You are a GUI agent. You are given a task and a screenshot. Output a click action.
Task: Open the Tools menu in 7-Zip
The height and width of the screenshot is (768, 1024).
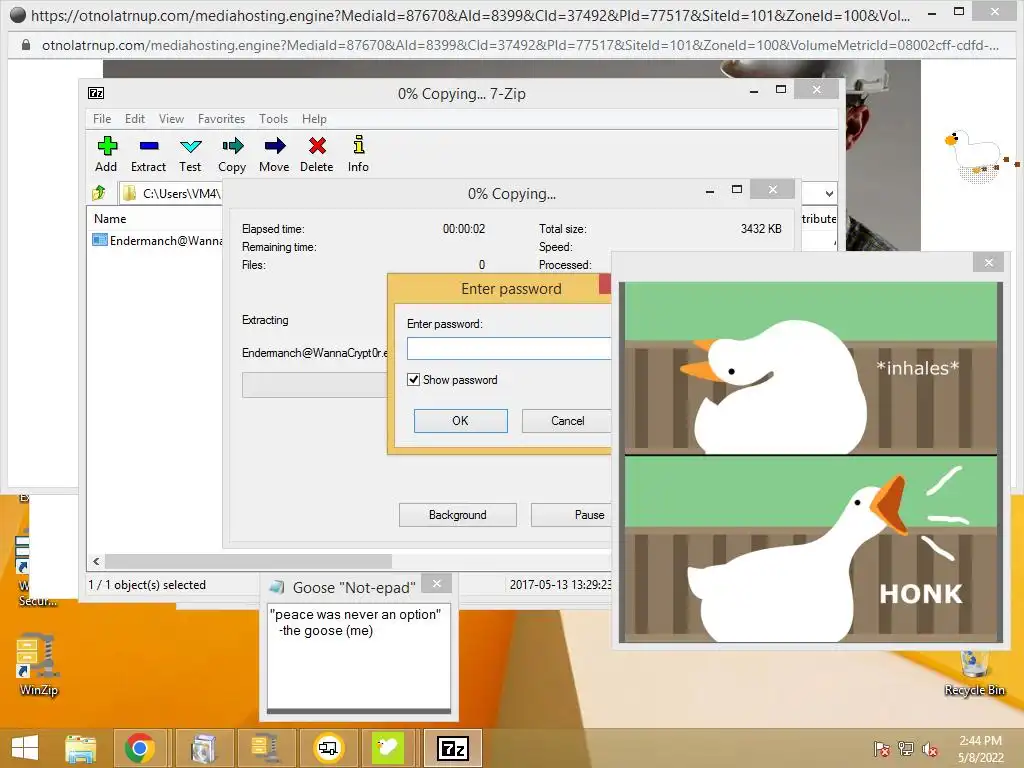[273, 119]
